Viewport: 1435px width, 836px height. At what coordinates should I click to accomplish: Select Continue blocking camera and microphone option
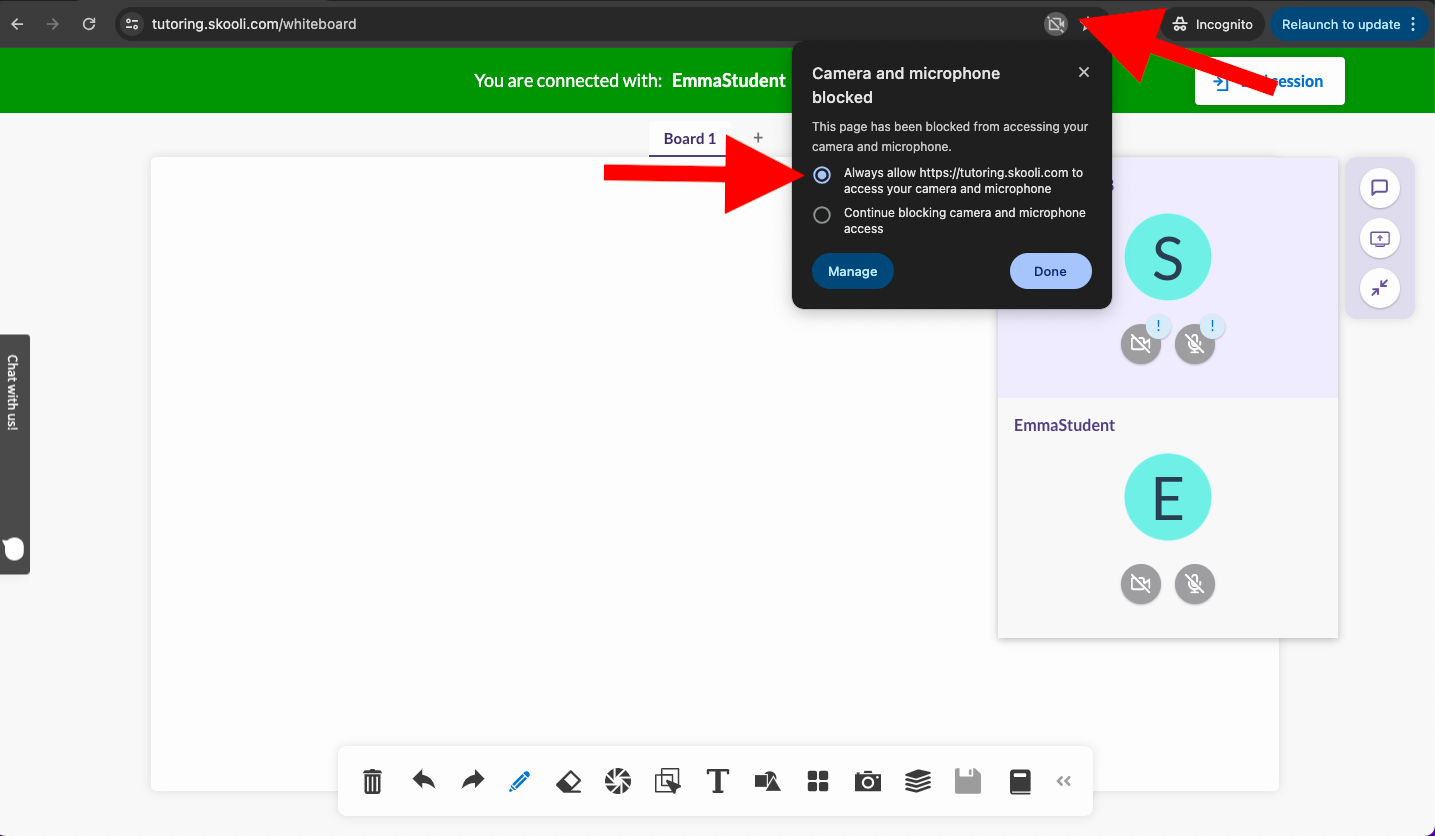[822, 215]
